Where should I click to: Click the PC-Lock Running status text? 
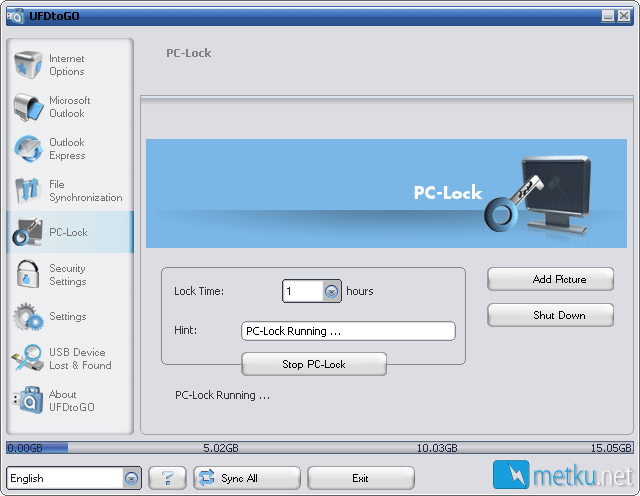click(222, 395)
